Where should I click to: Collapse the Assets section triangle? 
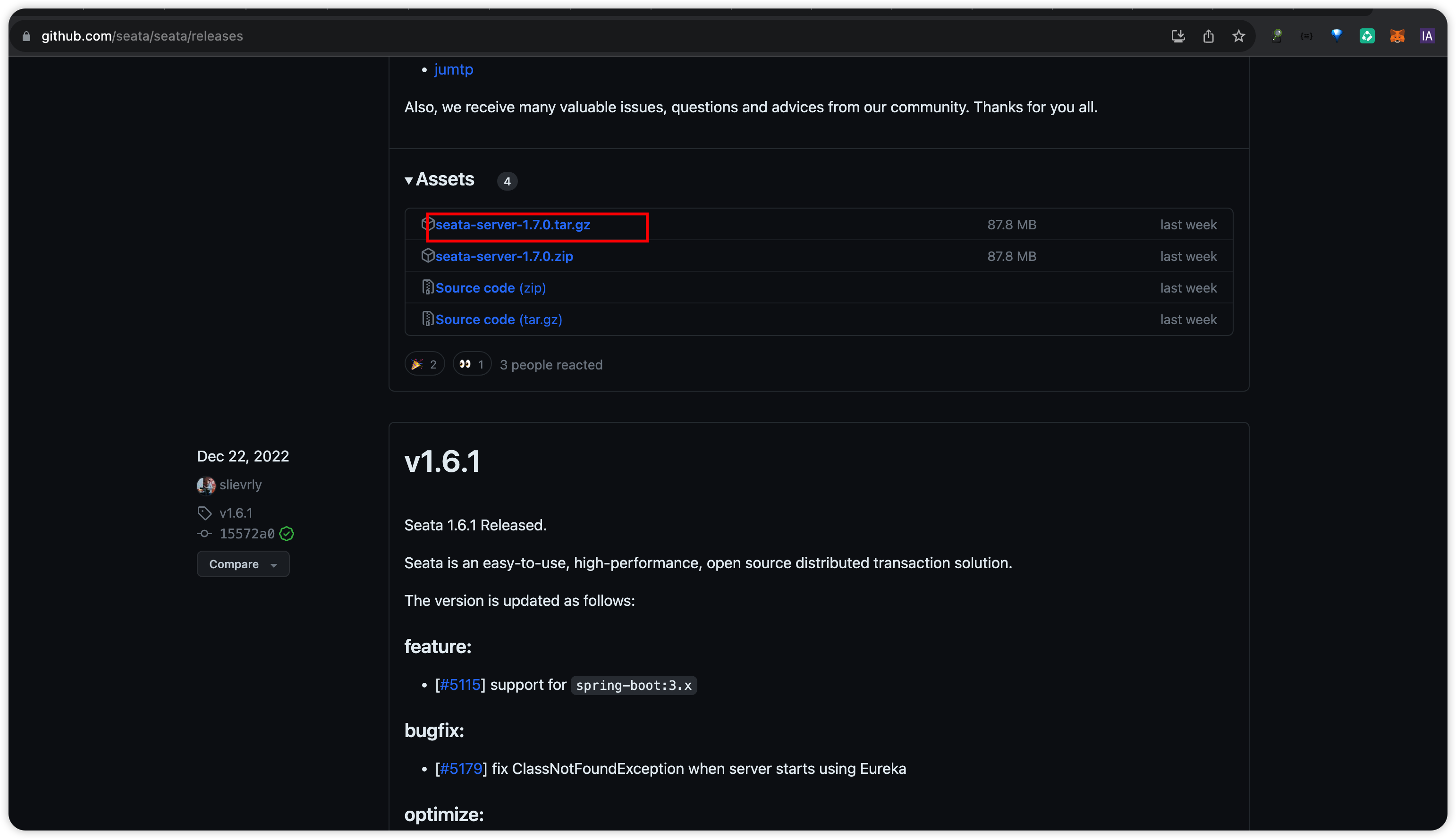409,180
